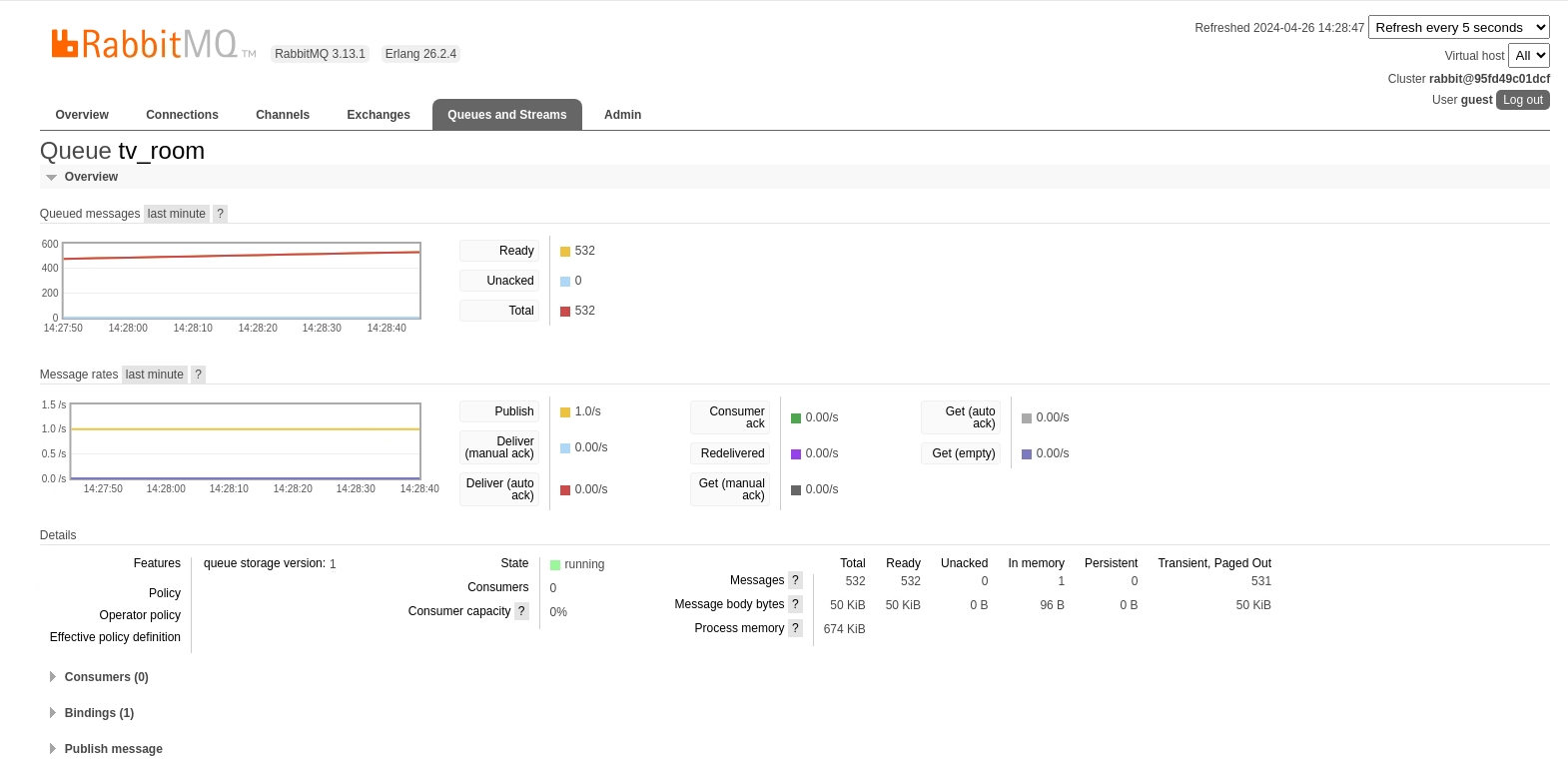This screenshot has width=1568, height=765.
Task: Change Queued messages 'last minute' range
Action: 176,214
